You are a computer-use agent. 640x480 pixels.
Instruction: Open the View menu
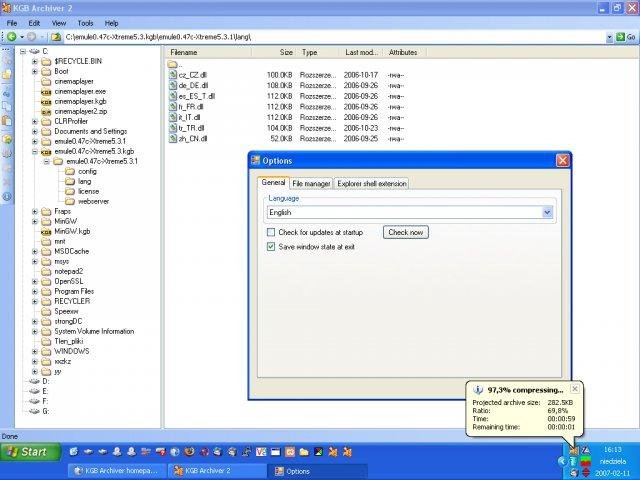pos(59,23)
